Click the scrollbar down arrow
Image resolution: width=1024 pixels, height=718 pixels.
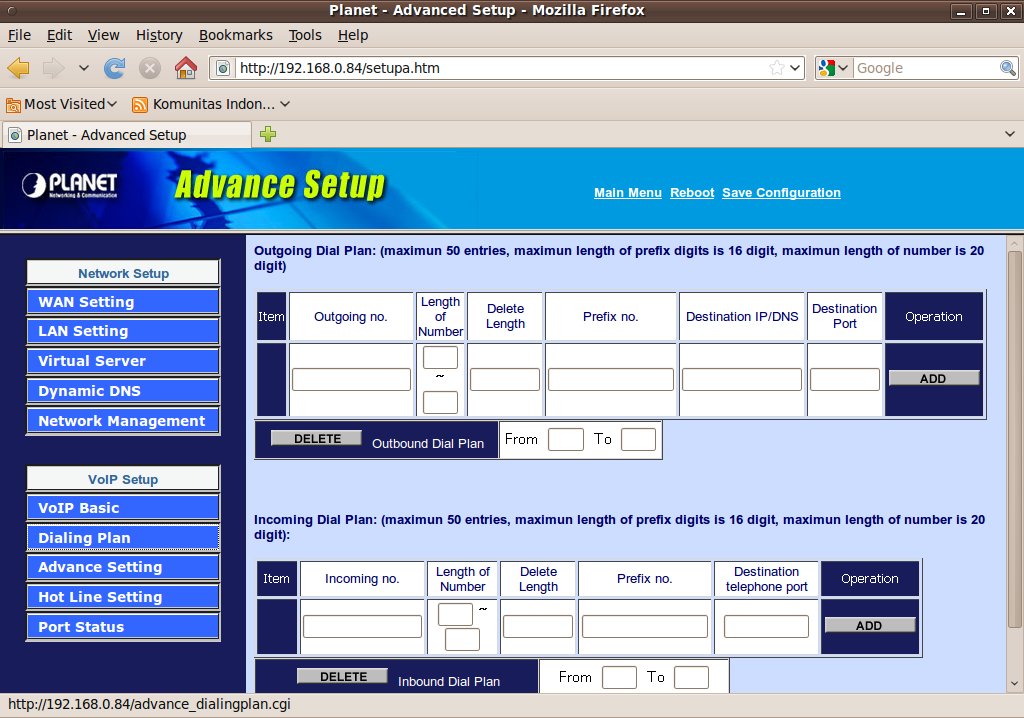1014,684
